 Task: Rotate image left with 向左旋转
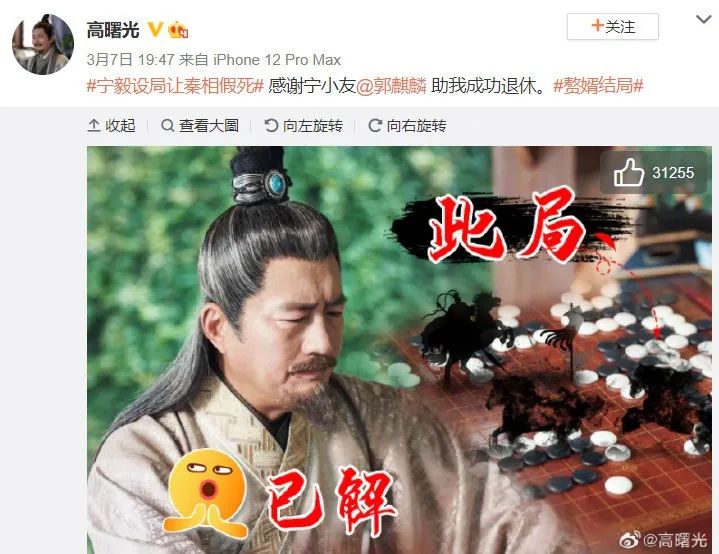tap(304, 125)
